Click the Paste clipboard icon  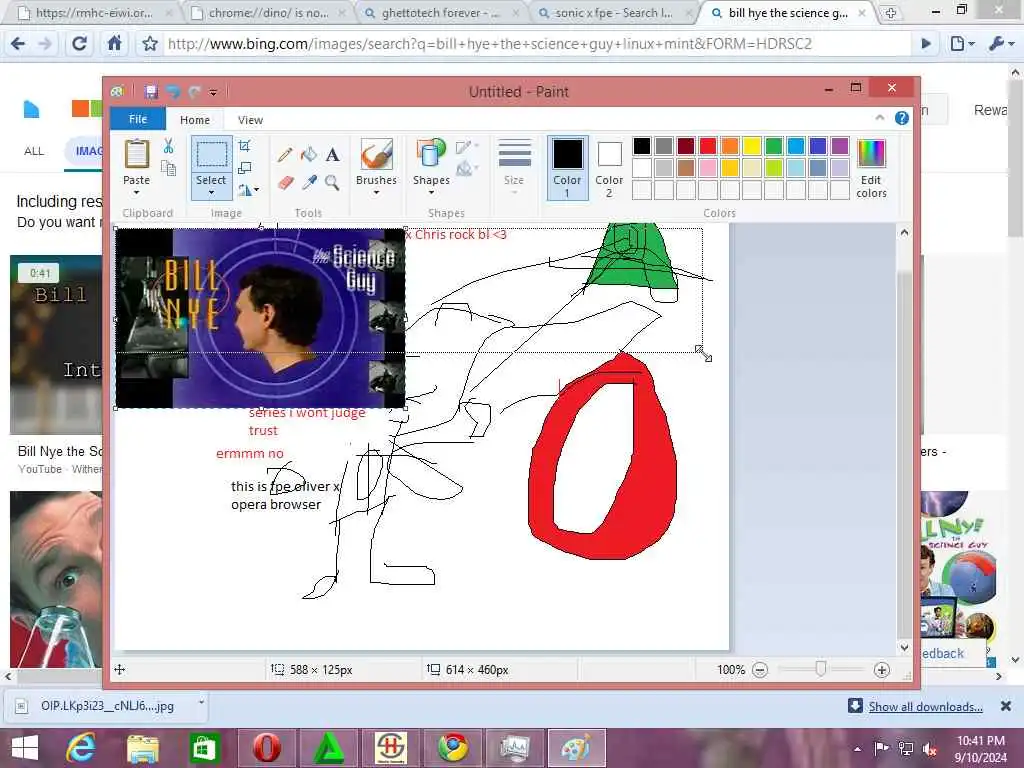(136, 155)
